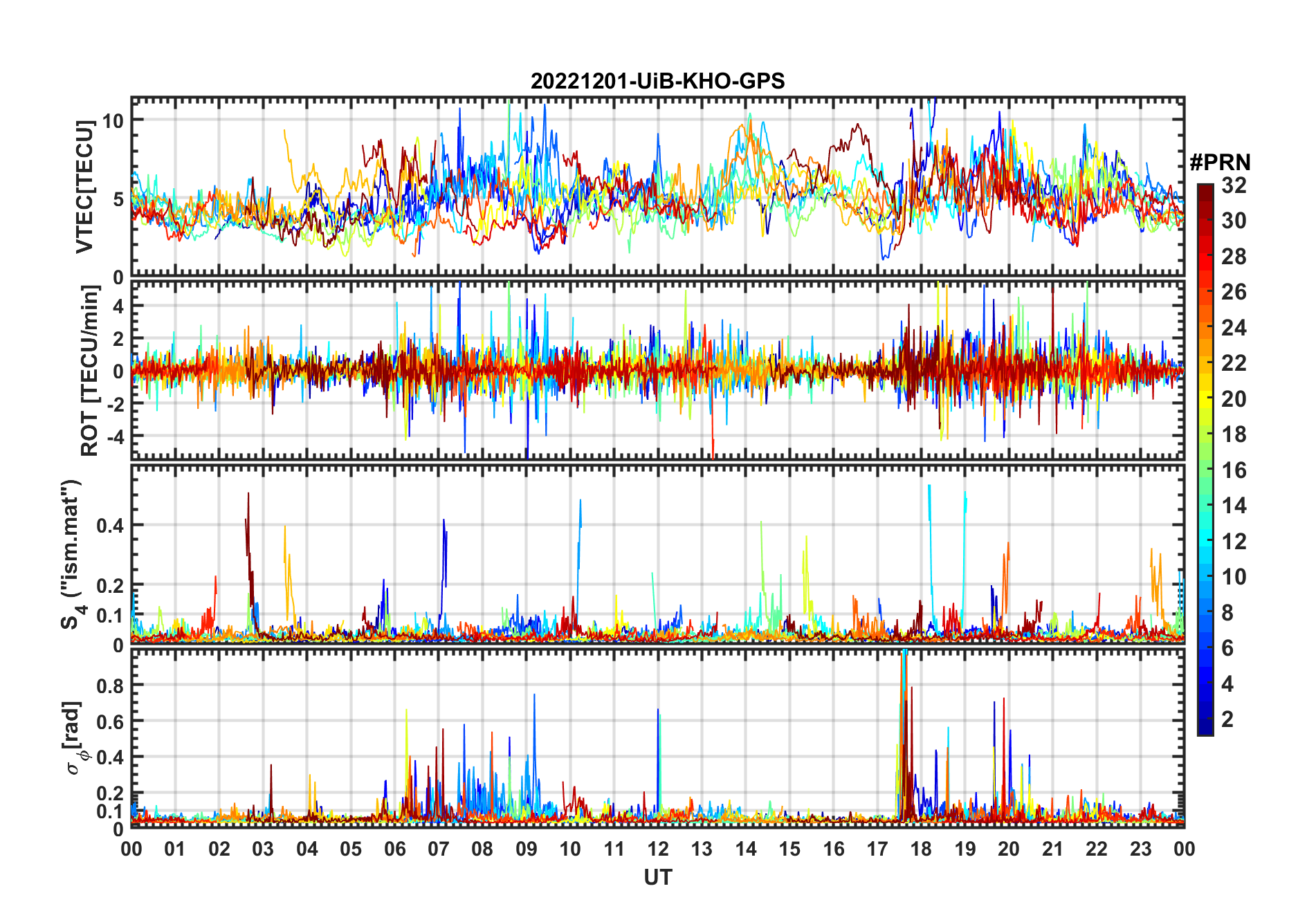This screenshot has width=1316, height=920.
Task: Click the x-axis tick label 23
Action: click(1140, 849)
